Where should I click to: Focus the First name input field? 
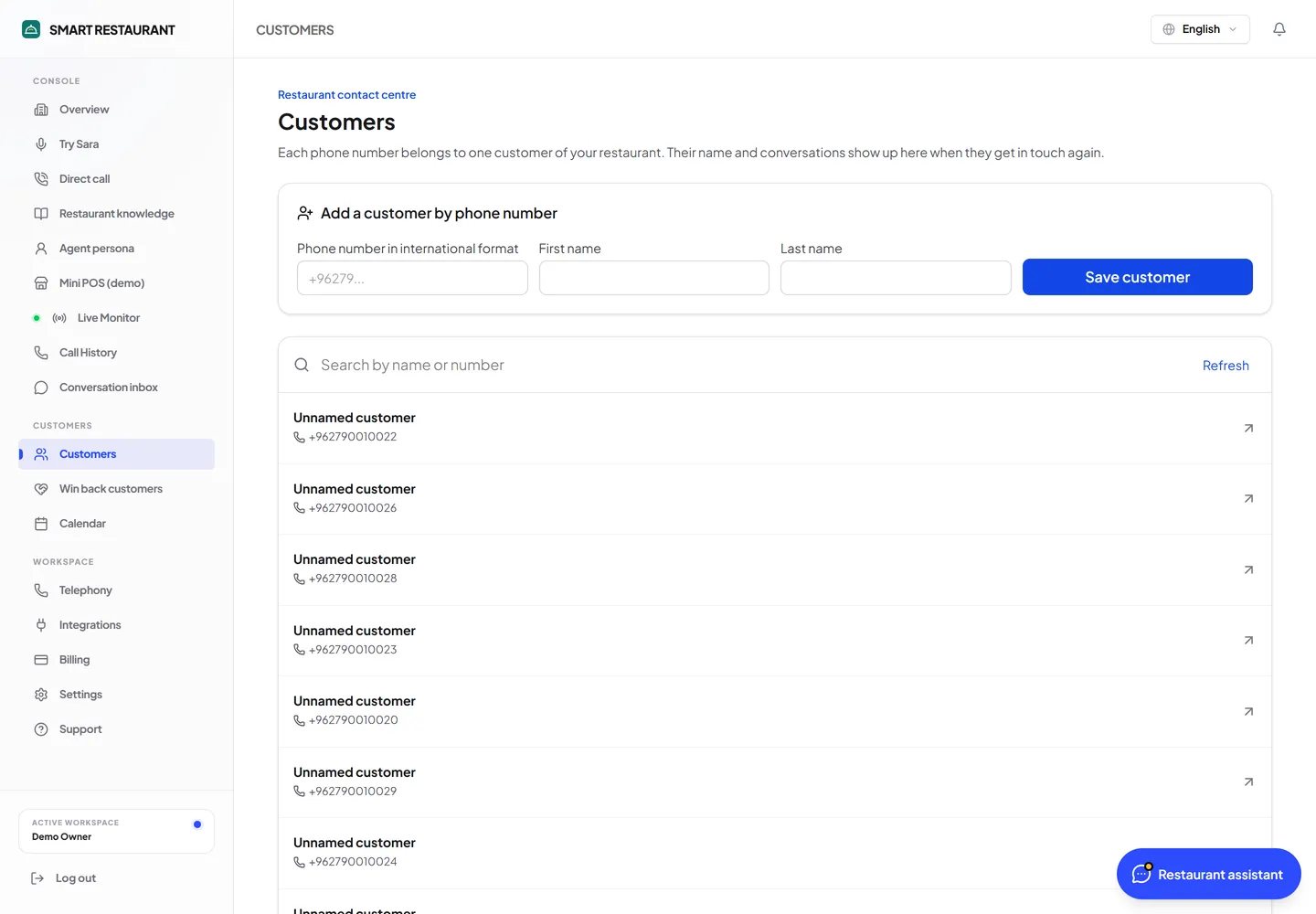653,278
